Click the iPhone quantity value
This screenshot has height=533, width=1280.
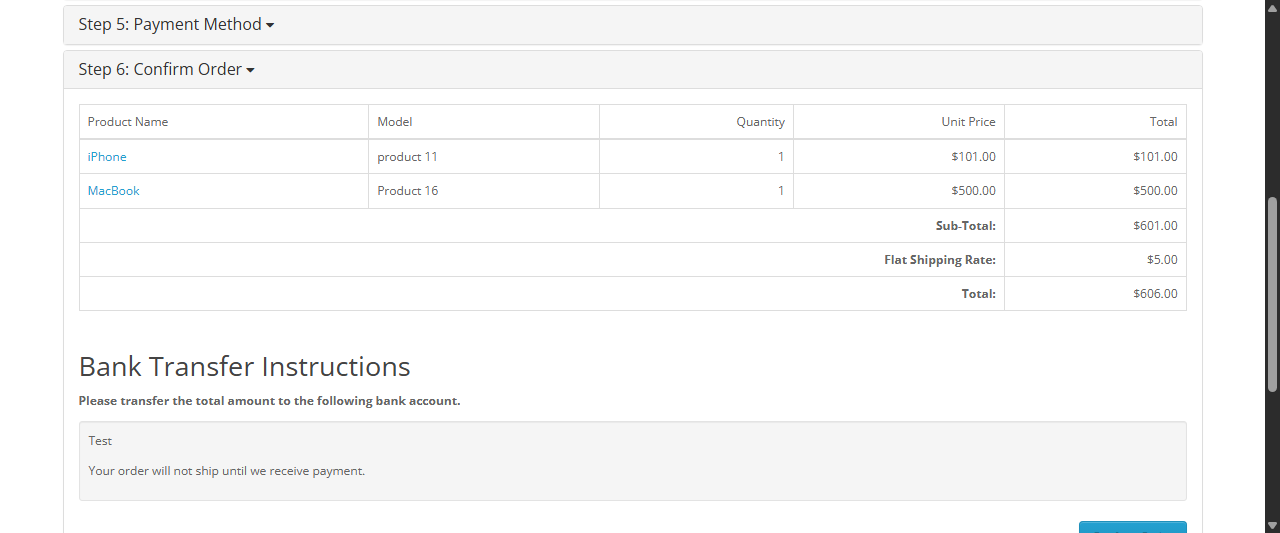(780, 157)
